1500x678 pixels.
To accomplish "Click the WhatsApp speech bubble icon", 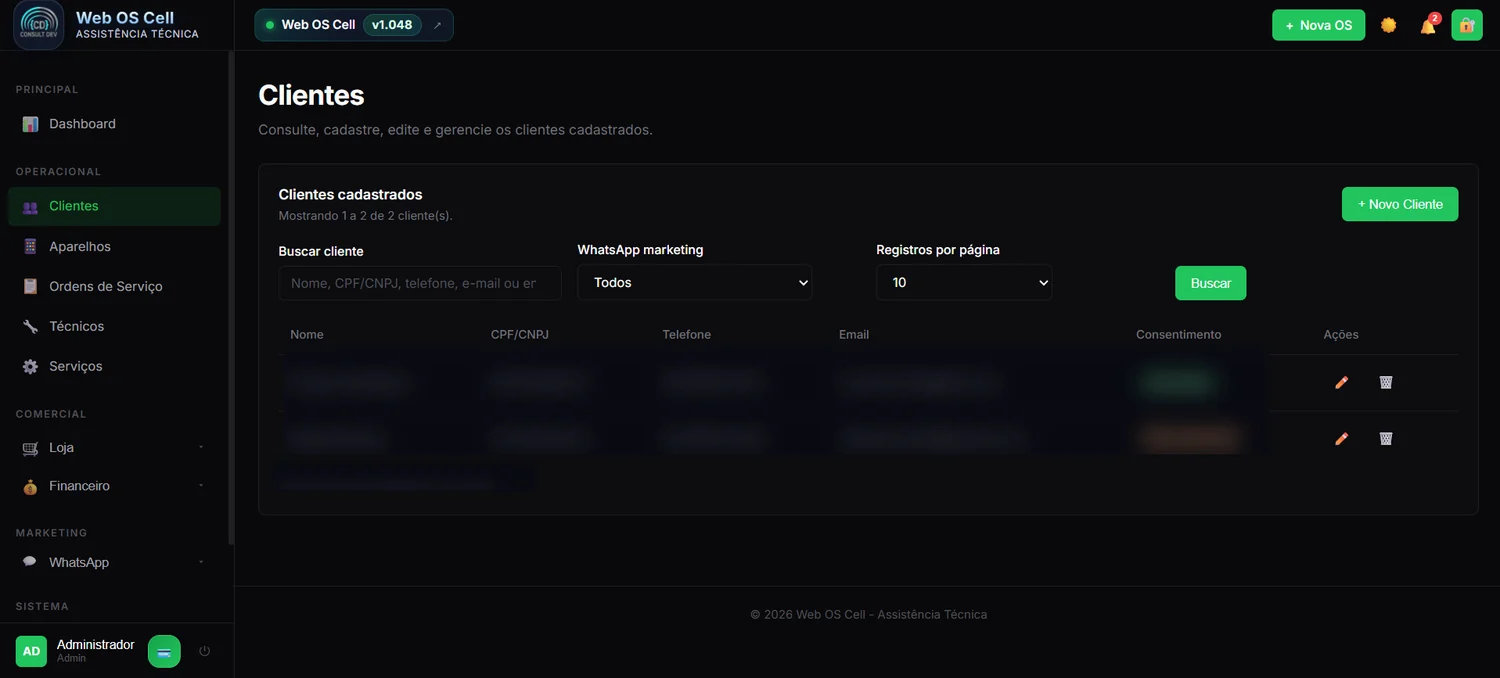I will (x=30, y=562).
